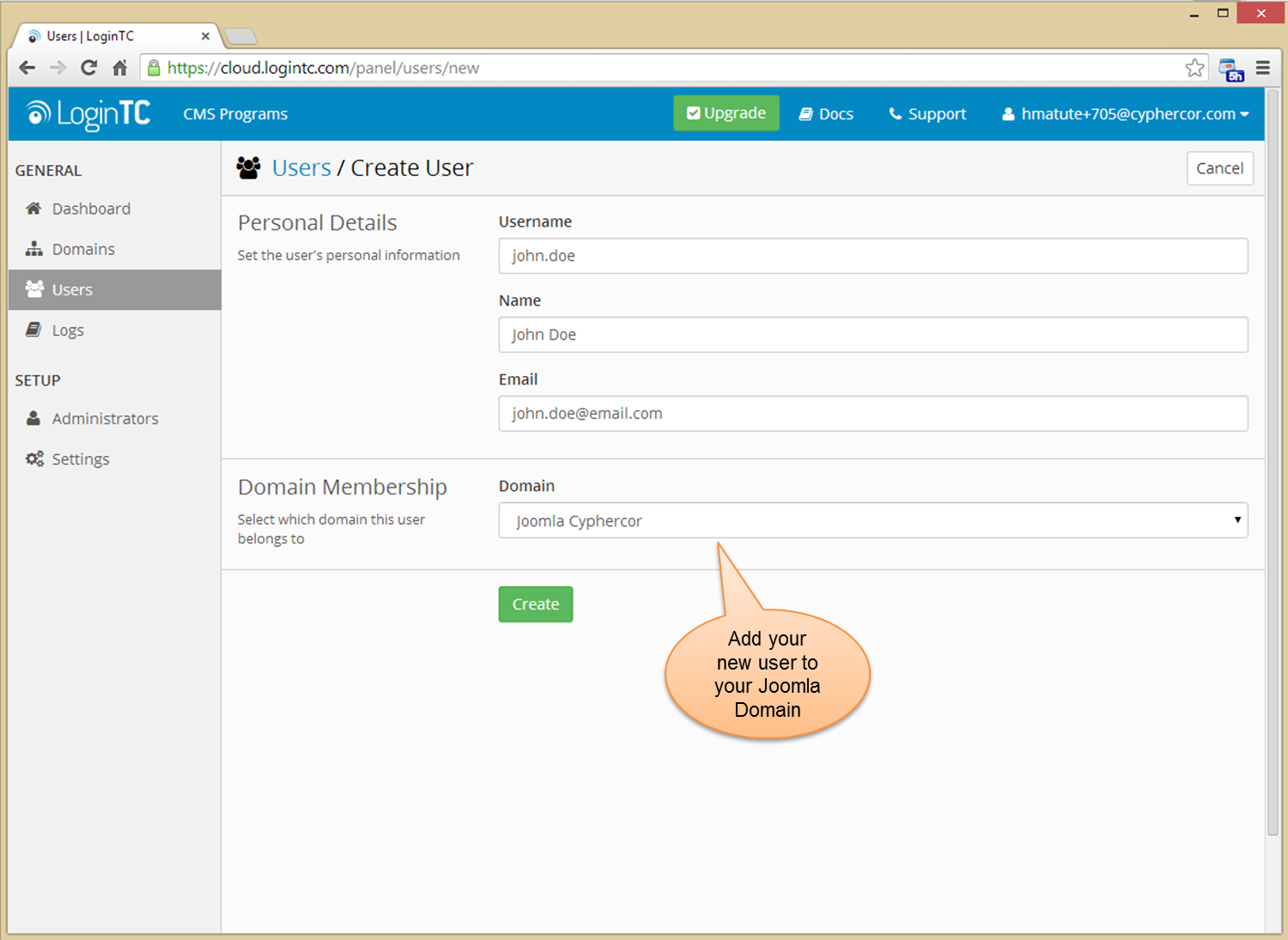
Task: Click the Users breadcrumb link
Action: tap(301, 168)
